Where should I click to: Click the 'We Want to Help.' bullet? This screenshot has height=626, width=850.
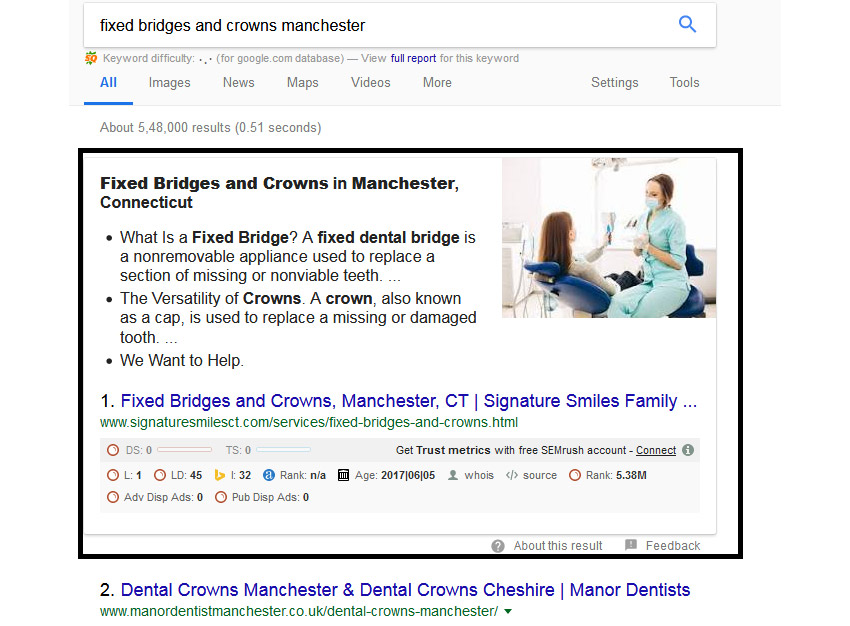pyautogui.click(x=182, y=360)
